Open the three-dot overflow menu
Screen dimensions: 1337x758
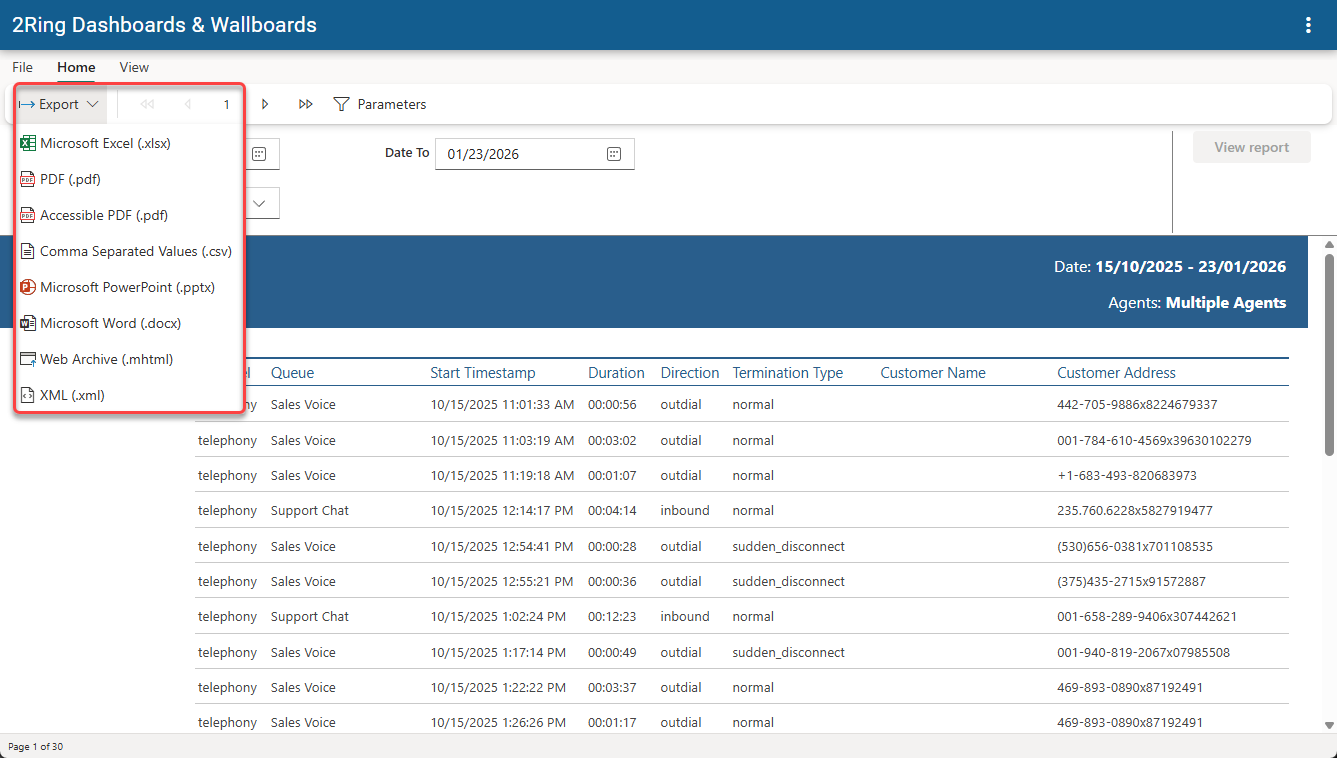click(1308, 25)
